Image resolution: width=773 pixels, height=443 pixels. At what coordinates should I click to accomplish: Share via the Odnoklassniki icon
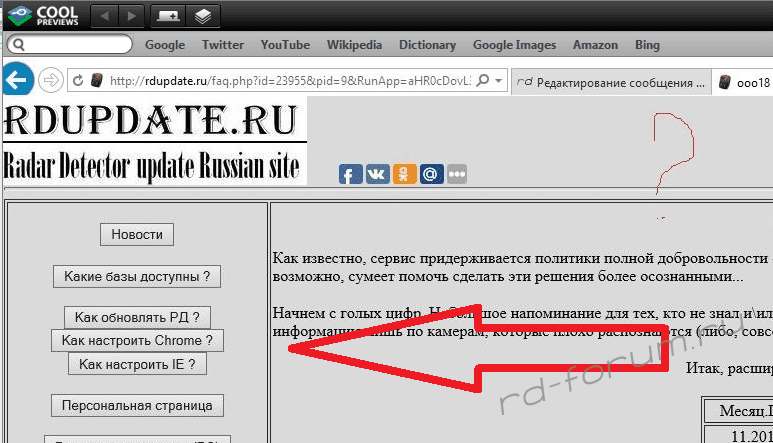point(404,174)
